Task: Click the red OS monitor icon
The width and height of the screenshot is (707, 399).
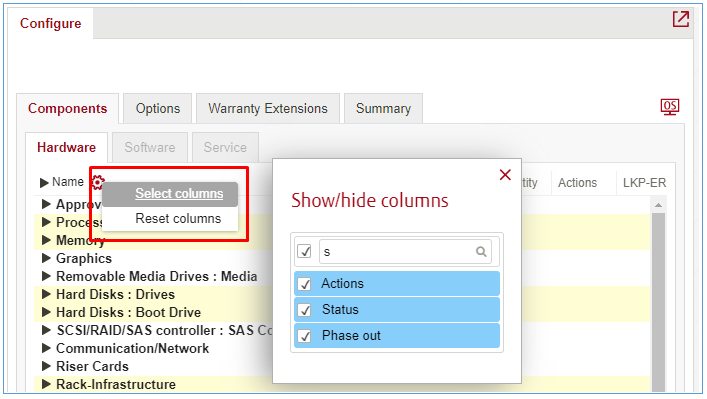Action: coord(670,107)
